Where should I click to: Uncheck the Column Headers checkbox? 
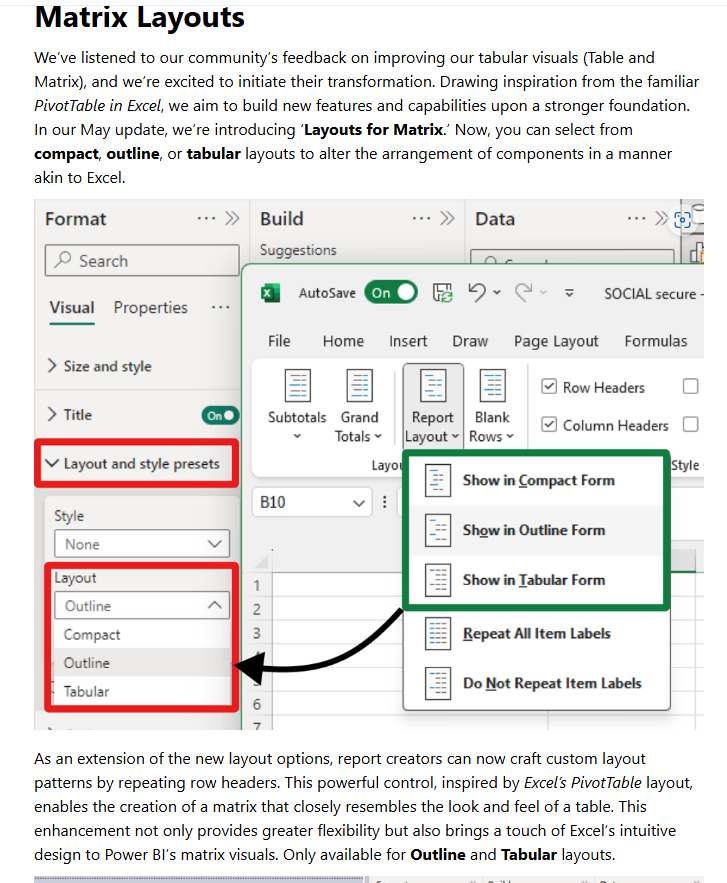[x=548, y=424]
